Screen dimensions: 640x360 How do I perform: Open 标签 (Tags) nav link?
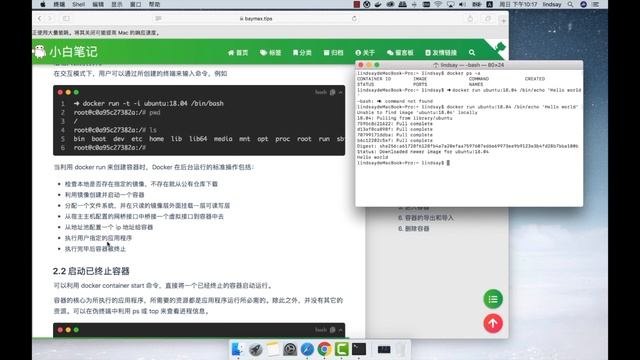[271, 53]
